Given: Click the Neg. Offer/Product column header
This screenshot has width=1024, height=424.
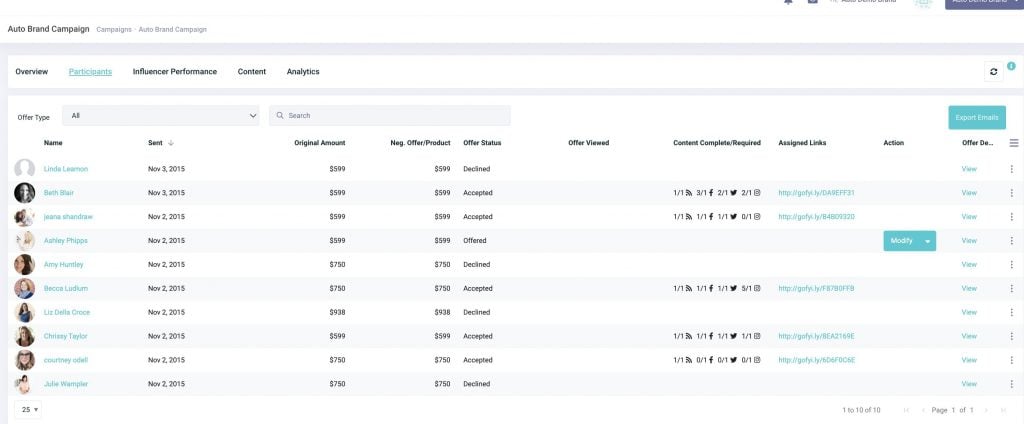Looking at the screenshot, I should 420,142.
